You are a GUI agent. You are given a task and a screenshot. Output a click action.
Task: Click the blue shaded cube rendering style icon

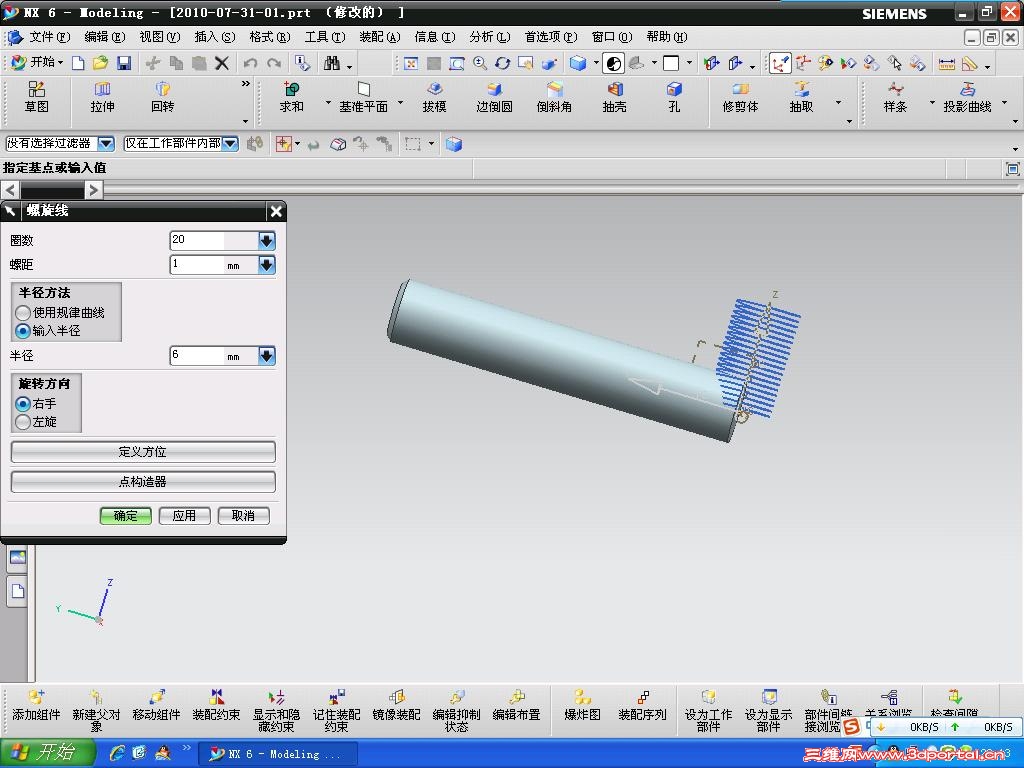(578, 63)
